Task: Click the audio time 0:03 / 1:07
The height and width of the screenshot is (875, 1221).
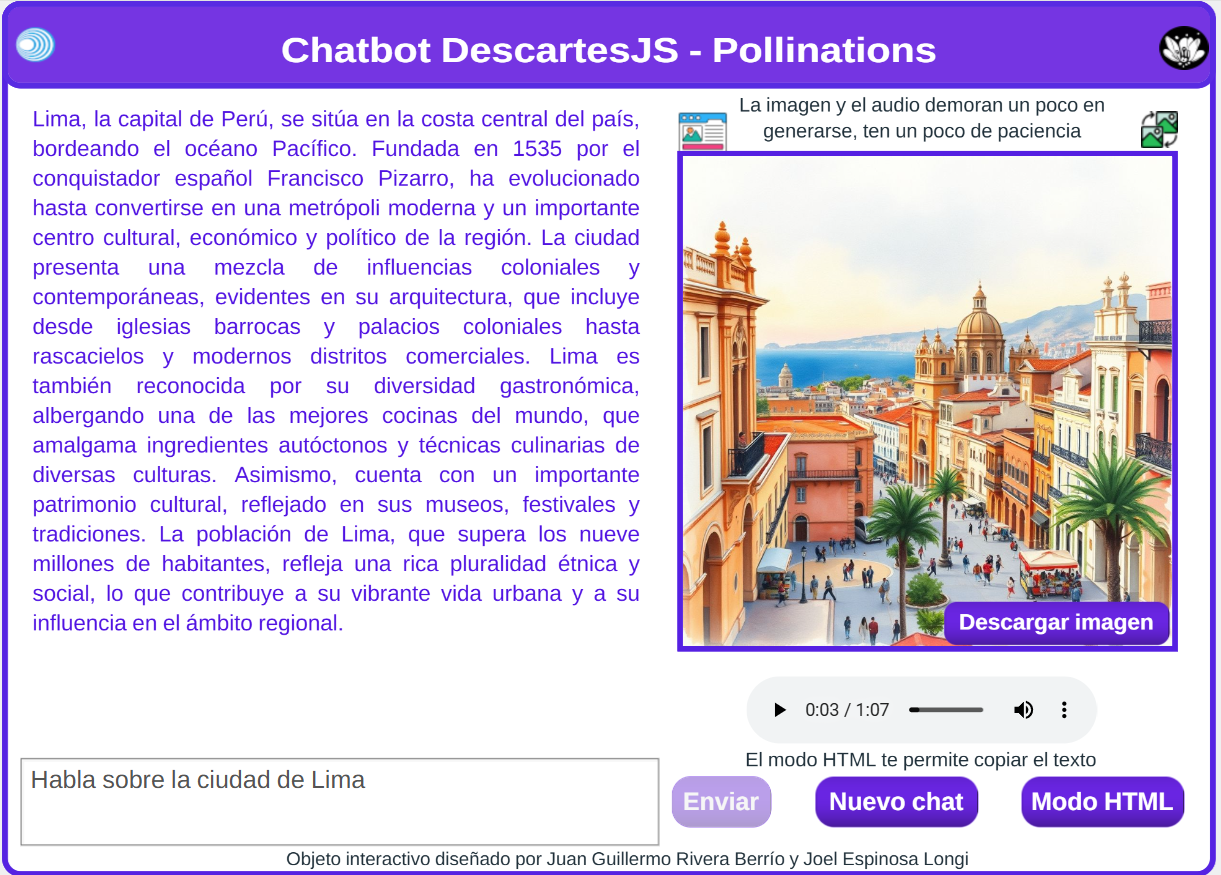Action: [847, 710]
